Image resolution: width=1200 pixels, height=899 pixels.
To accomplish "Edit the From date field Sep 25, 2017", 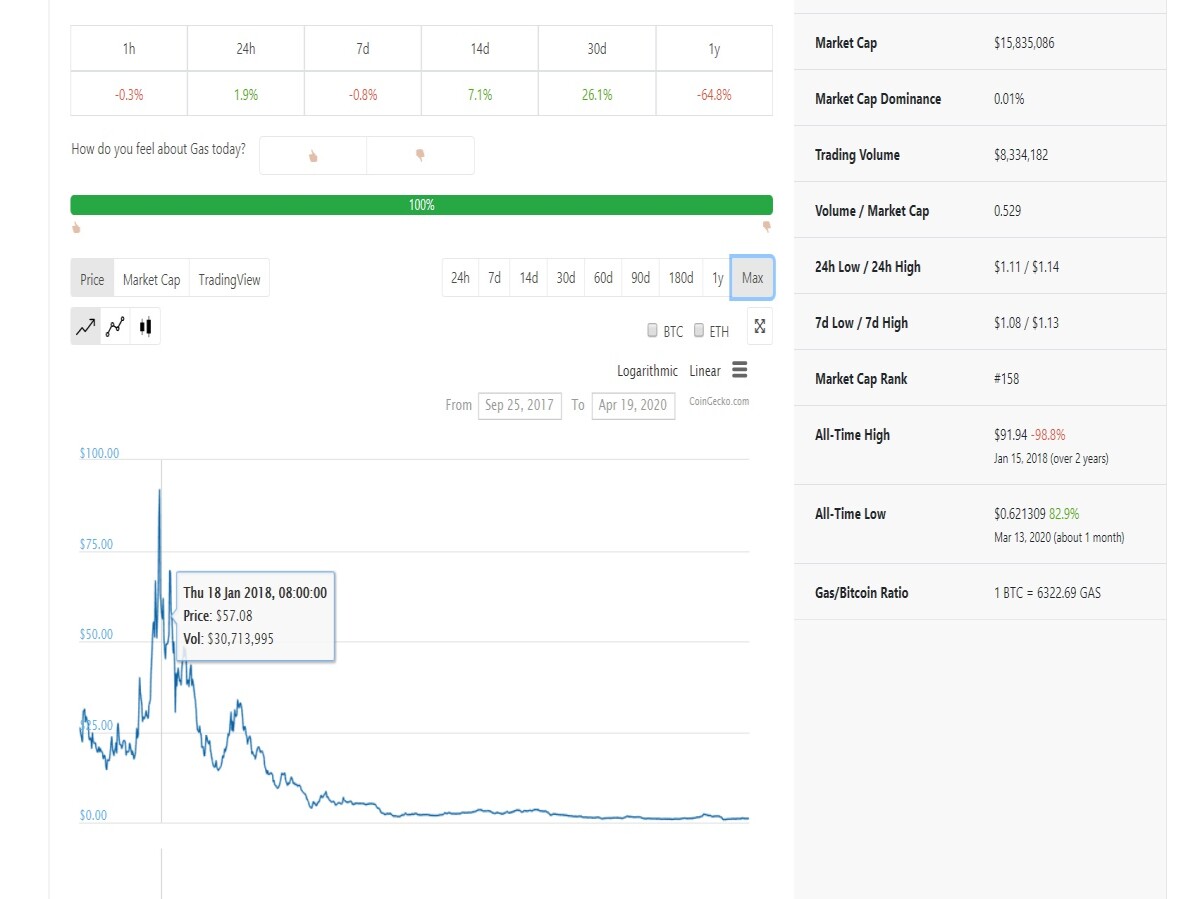I will click(520, 405).
